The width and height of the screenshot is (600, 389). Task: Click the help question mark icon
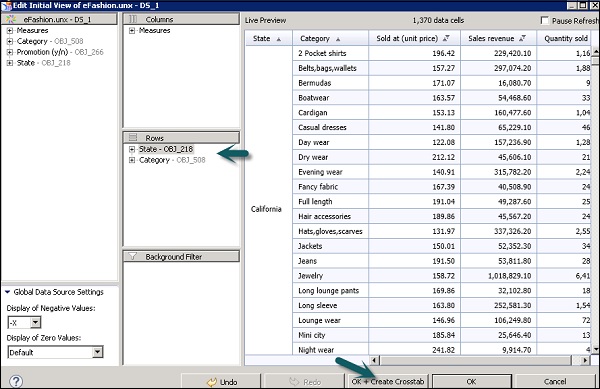pyautogui.click(x=16, y=381)
